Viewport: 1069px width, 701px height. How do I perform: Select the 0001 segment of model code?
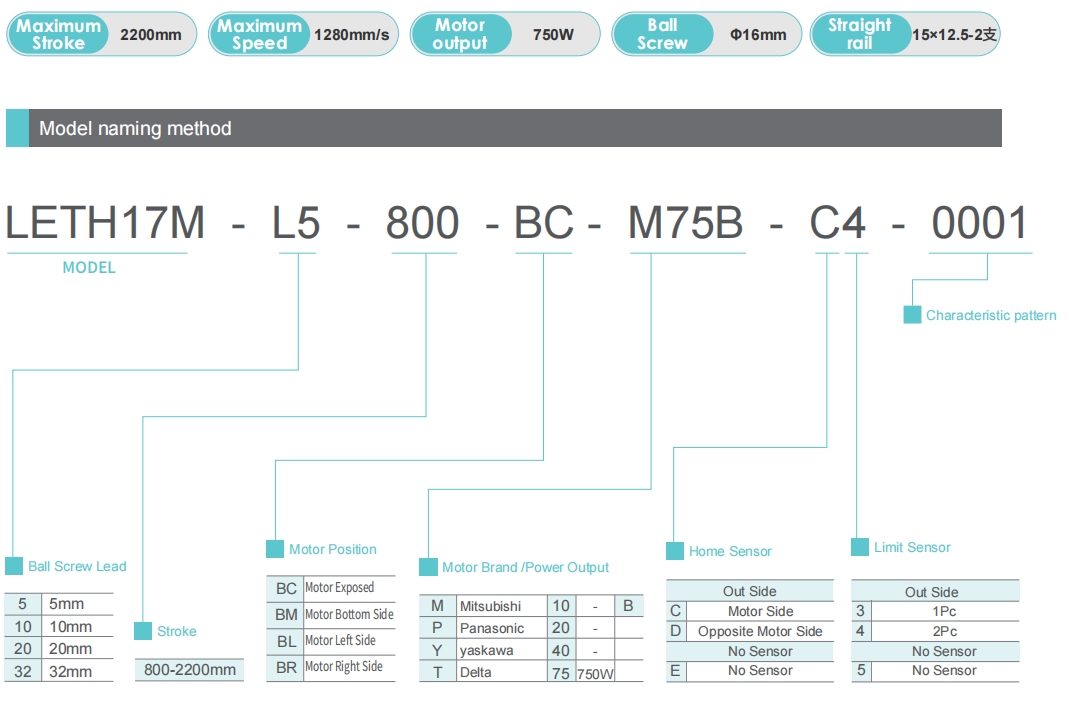pos(980,223)
